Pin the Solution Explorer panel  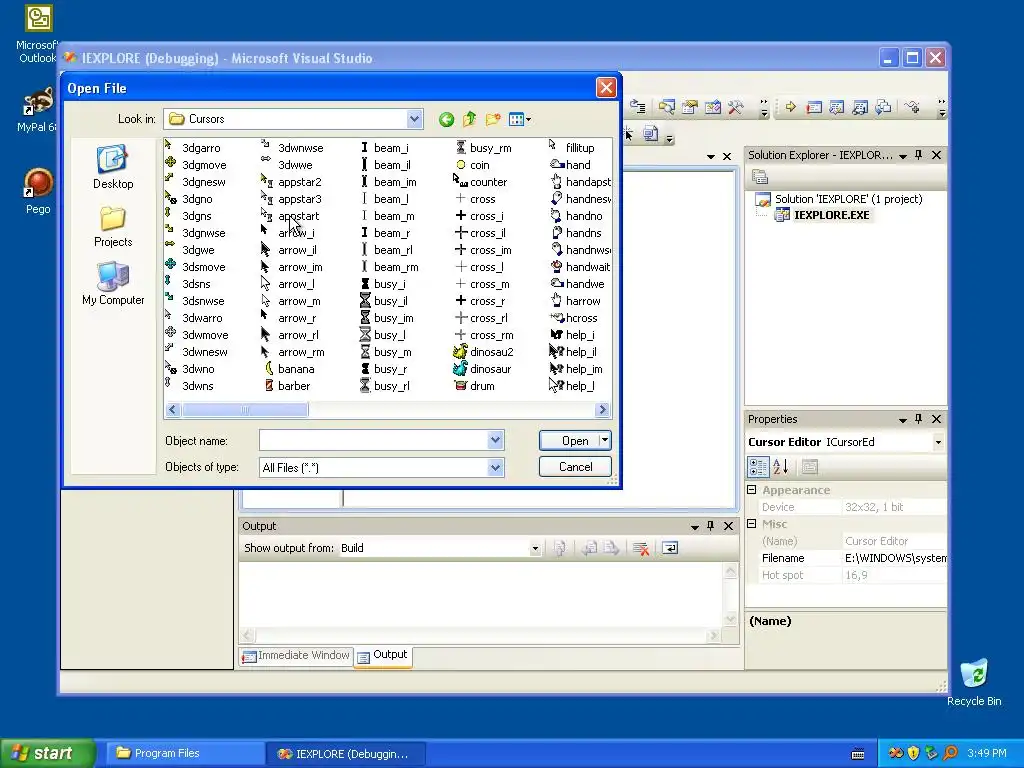point(919,155)
